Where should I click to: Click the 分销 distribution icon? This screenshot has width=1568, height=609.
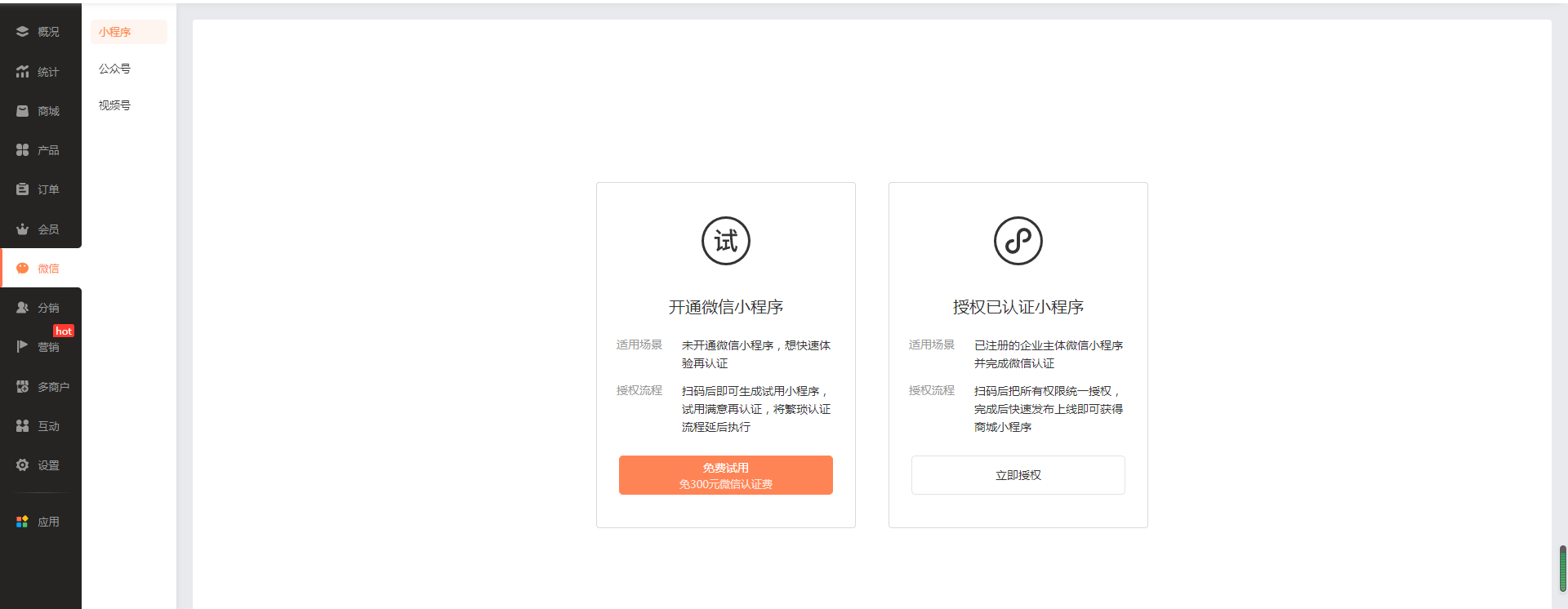point(22,308)
